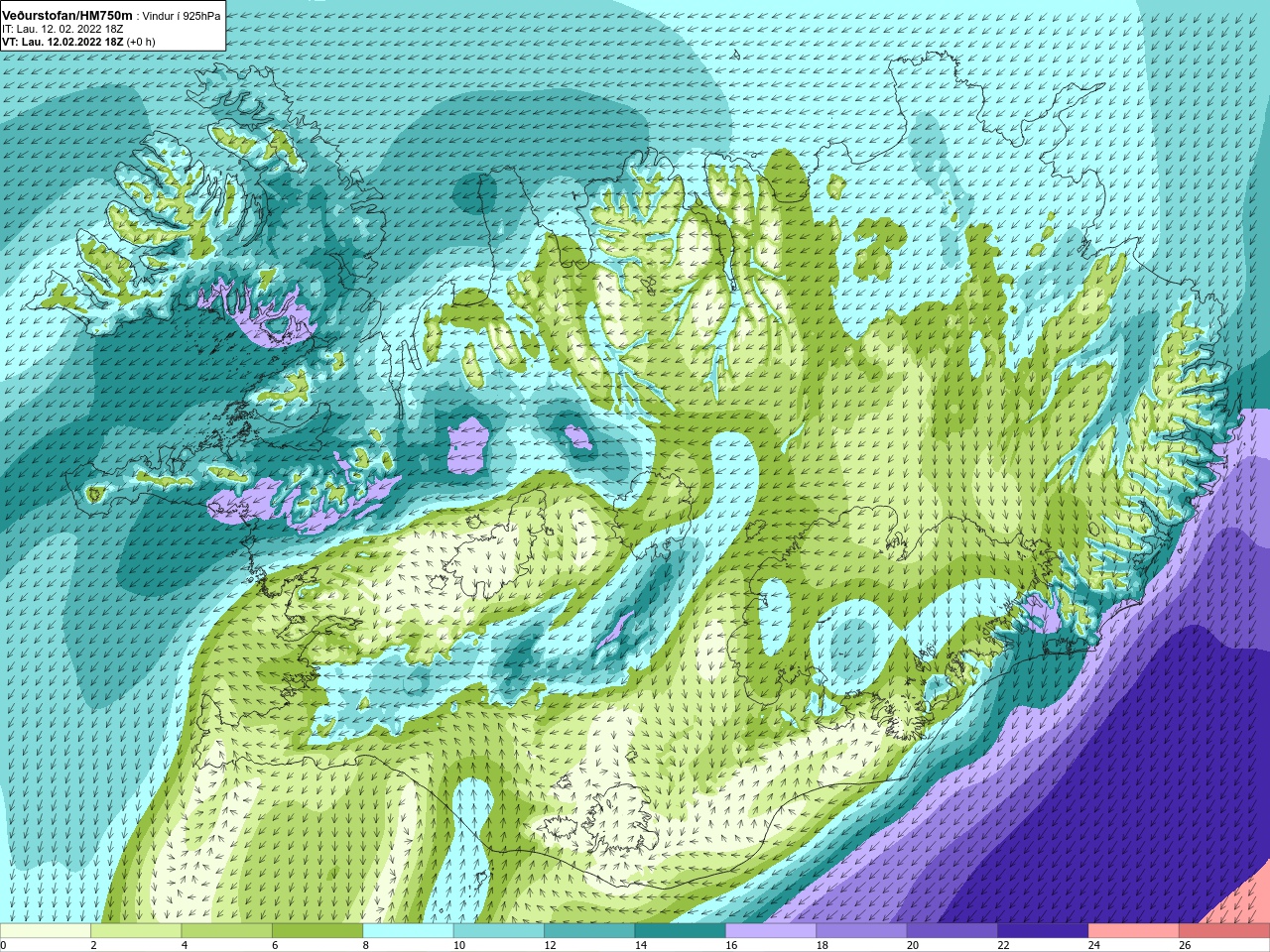Select the light yellow-green 2–4 legend swatch
The image size is (1270, 952).
tap(136, 931)
